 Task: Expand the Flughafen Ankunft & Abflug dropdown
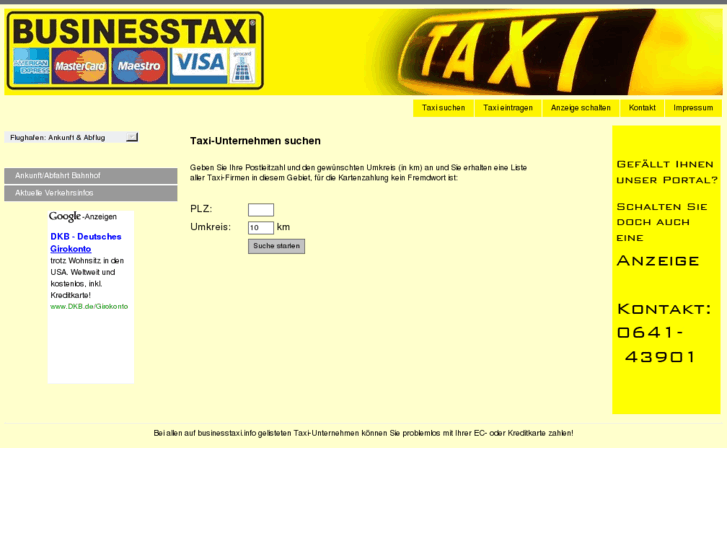71,137
